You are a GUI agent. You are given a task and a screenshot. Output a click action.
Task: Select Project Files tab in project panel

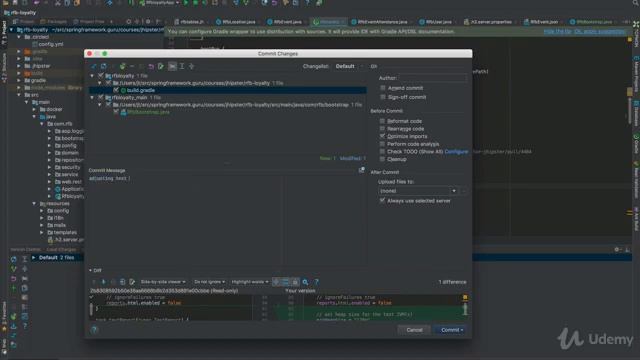click(x=89, y=22)
